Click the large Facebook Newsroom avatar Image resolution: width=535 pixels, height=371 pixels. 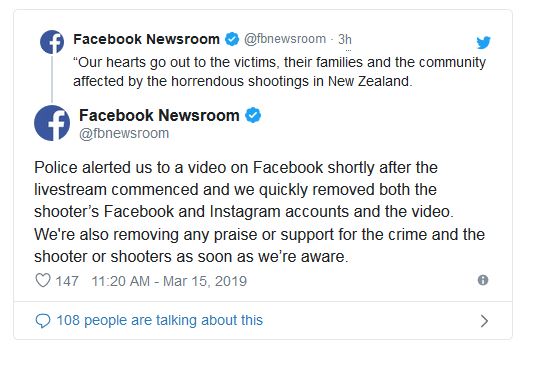coord(52,123)
